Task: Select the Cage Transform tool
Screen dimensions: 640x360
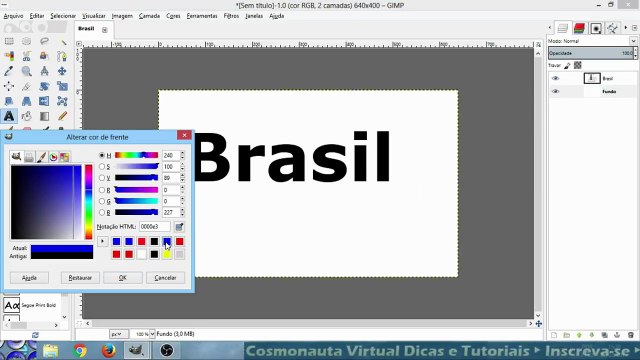Action: pyautogui.click(x=62, y=101)
